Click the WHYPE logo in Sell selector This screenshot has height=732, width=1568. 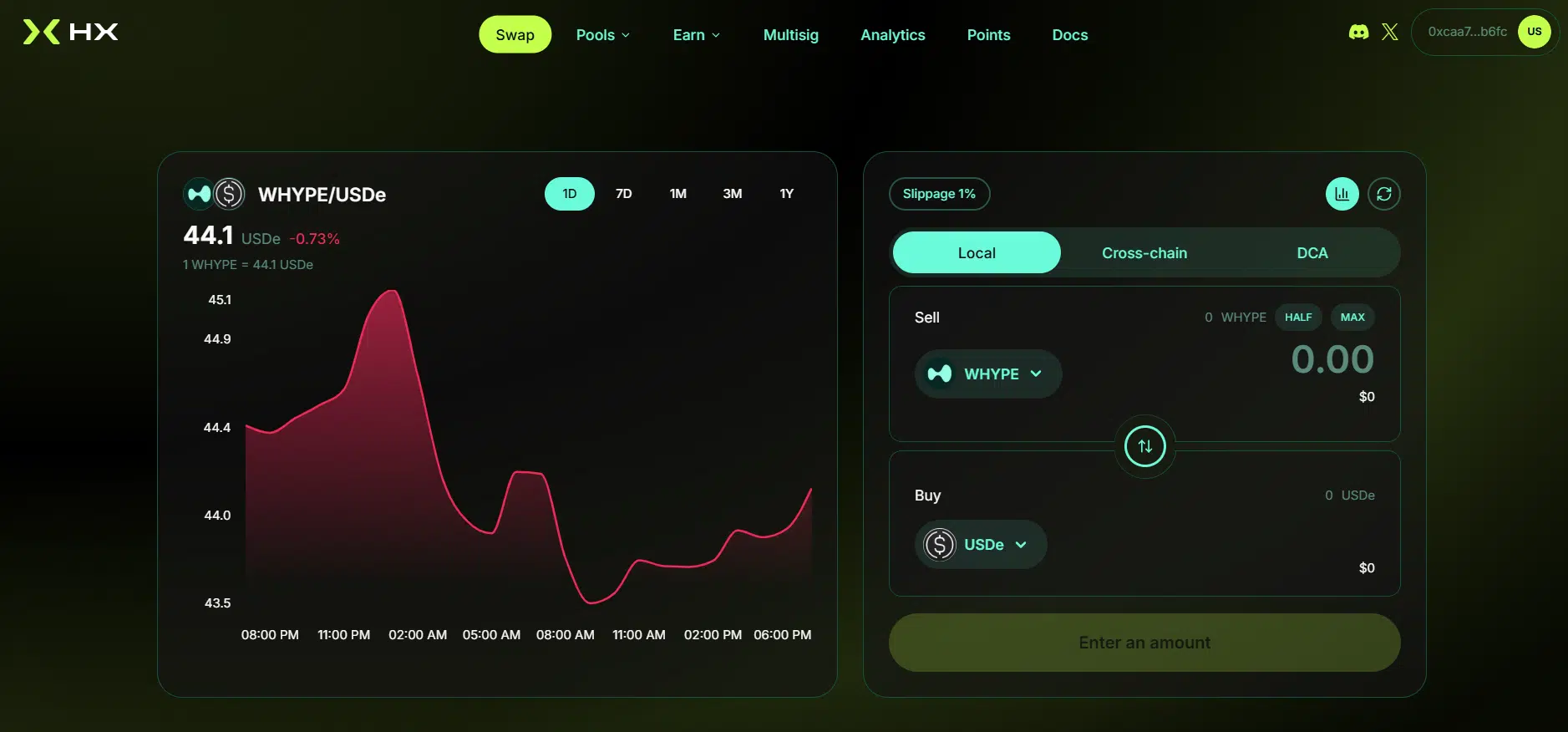(940, 374)
